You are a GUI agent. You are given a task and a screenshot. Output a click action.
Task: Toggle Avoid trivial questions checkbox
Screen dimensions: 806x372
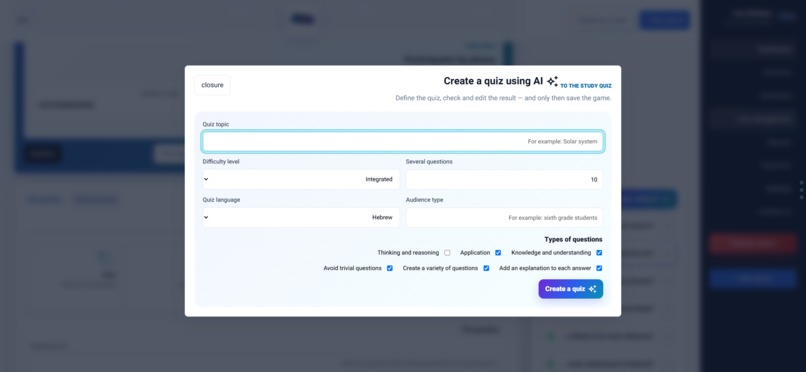390,268
